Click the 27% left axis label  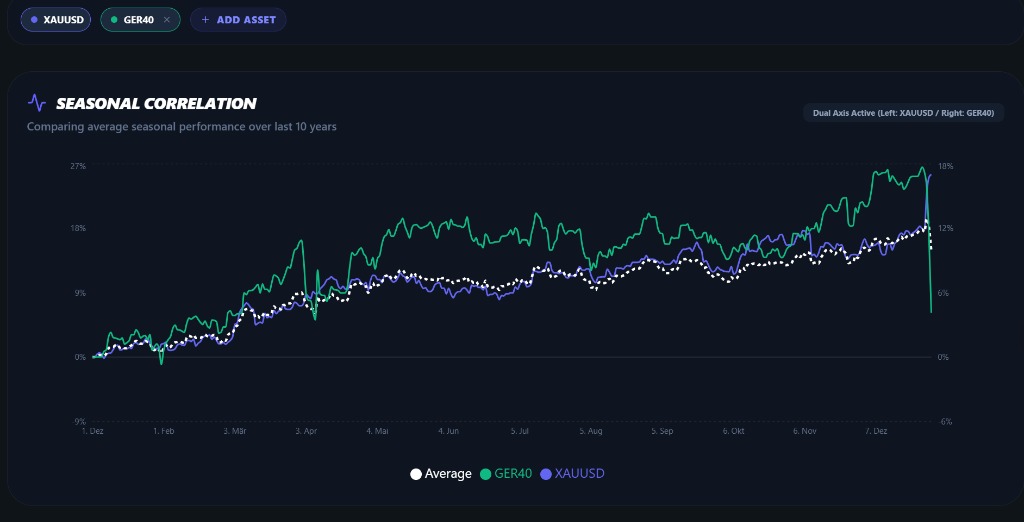click(x=77, y=165)
